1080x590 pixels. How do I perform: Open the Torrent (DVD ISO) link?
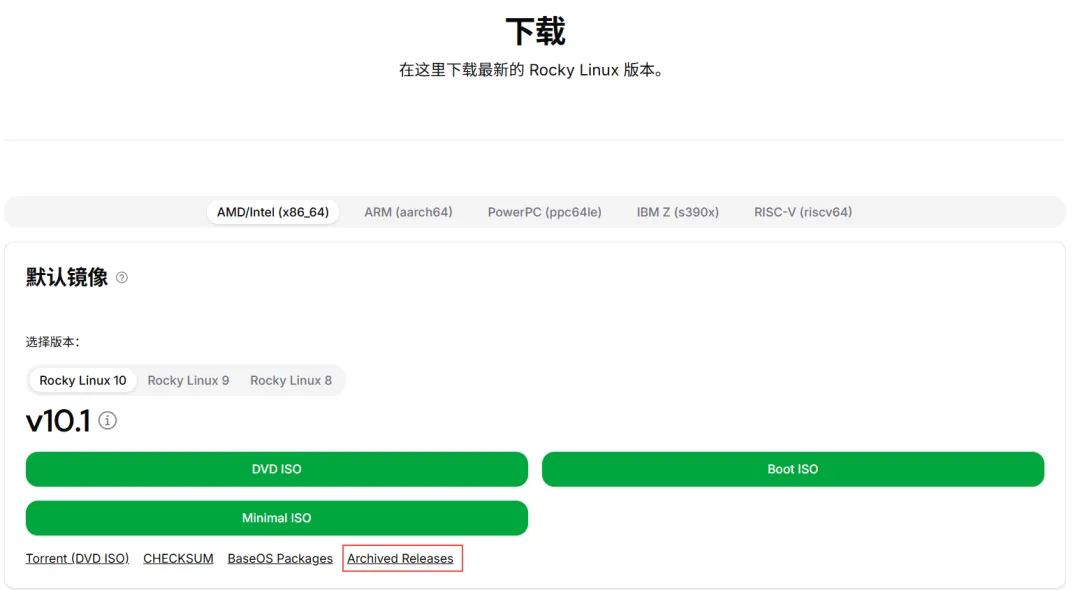pyautogui.click(x=77, y=558)
